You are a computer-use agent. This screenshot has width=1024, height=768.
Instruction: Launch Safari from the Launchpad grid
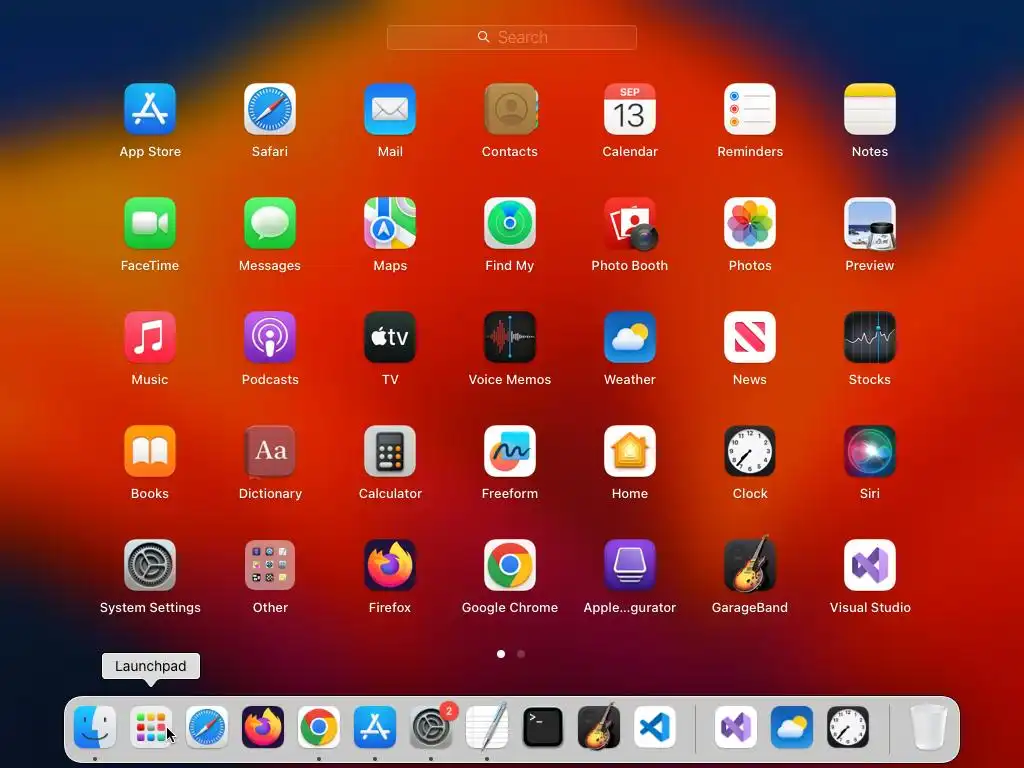pos(270,109)
